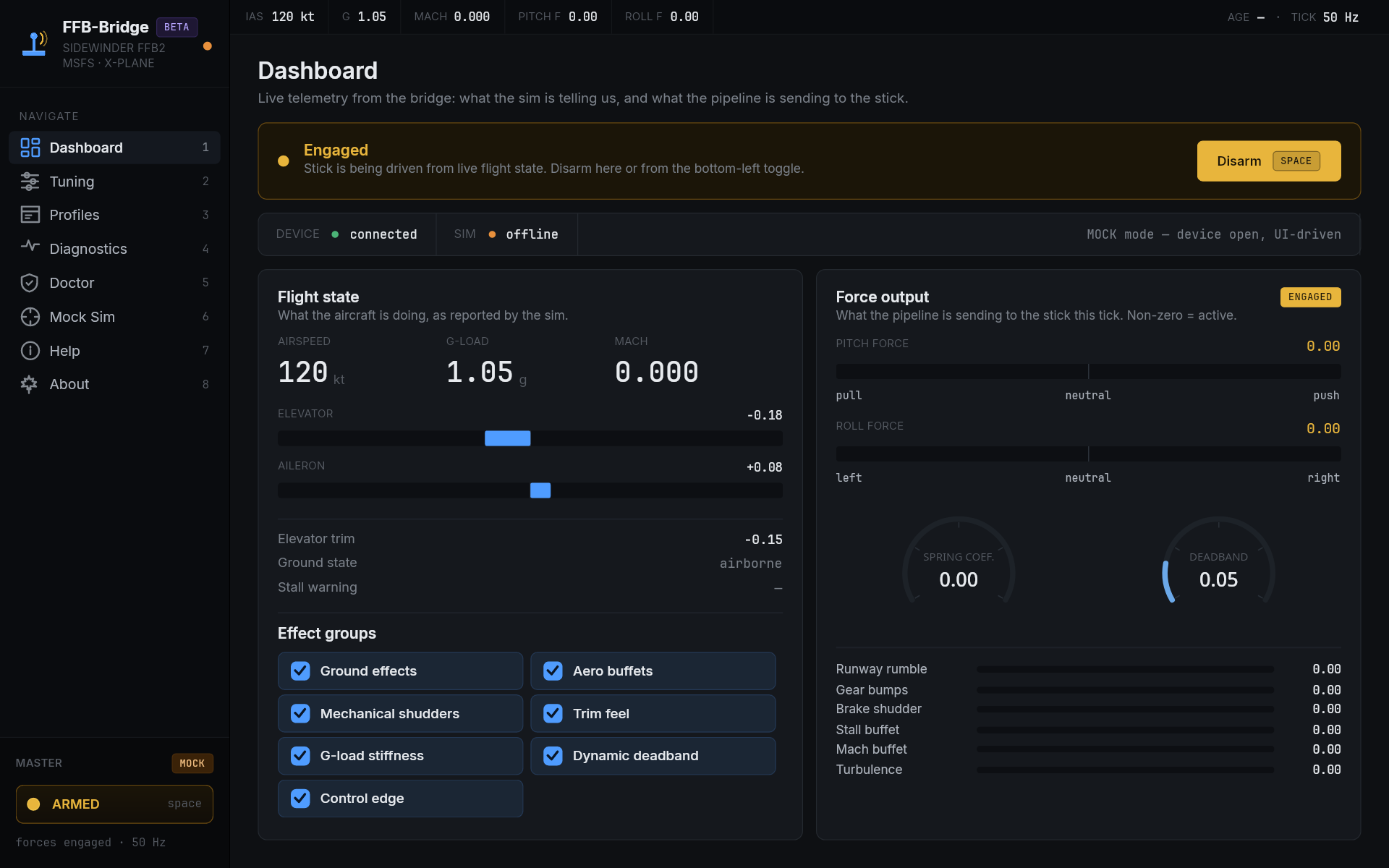Disable the Aero buffets effect group
Viewport: 1389px width, 868px height.
(x=553, y=671)
